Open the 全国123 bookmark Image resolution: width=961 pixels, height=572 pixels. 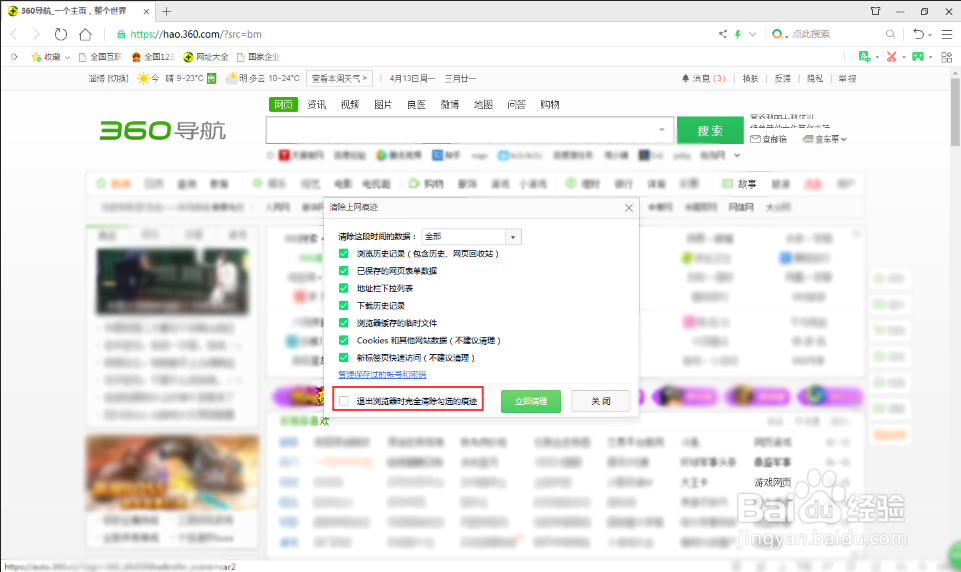[153, 57]
